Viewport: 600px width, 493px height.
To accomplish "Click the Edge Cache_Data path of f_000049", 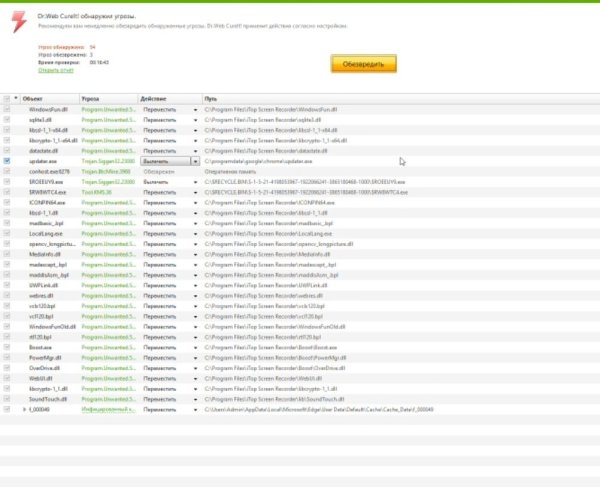I will pyautogui.click(x=319, y=410).
